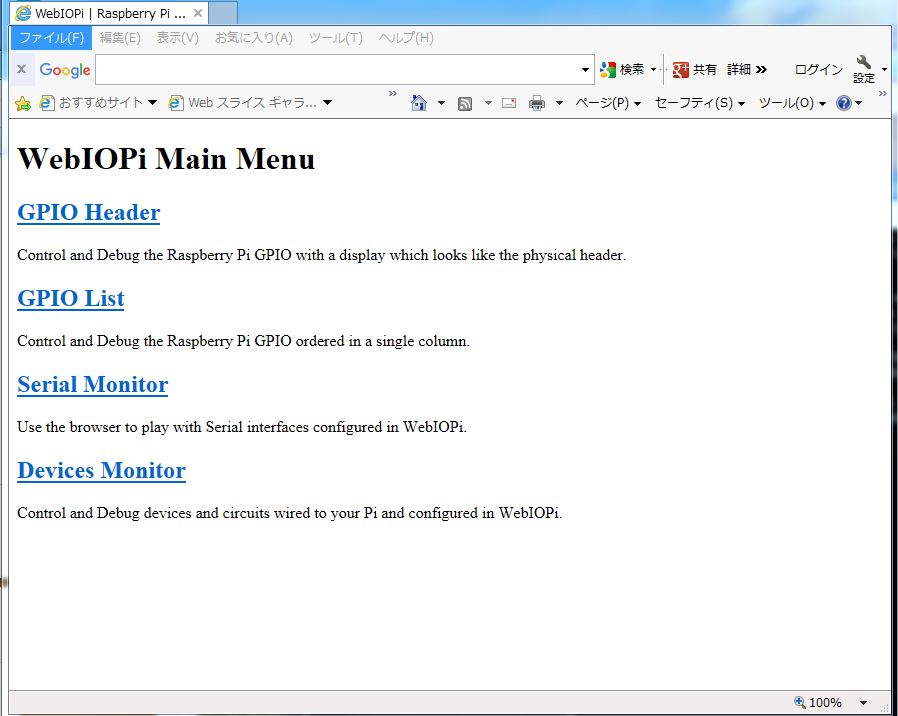Expand the zoom level dropdown arrow
The width and height of the screenshot is (898, 716).
click(x=863, y=703)
